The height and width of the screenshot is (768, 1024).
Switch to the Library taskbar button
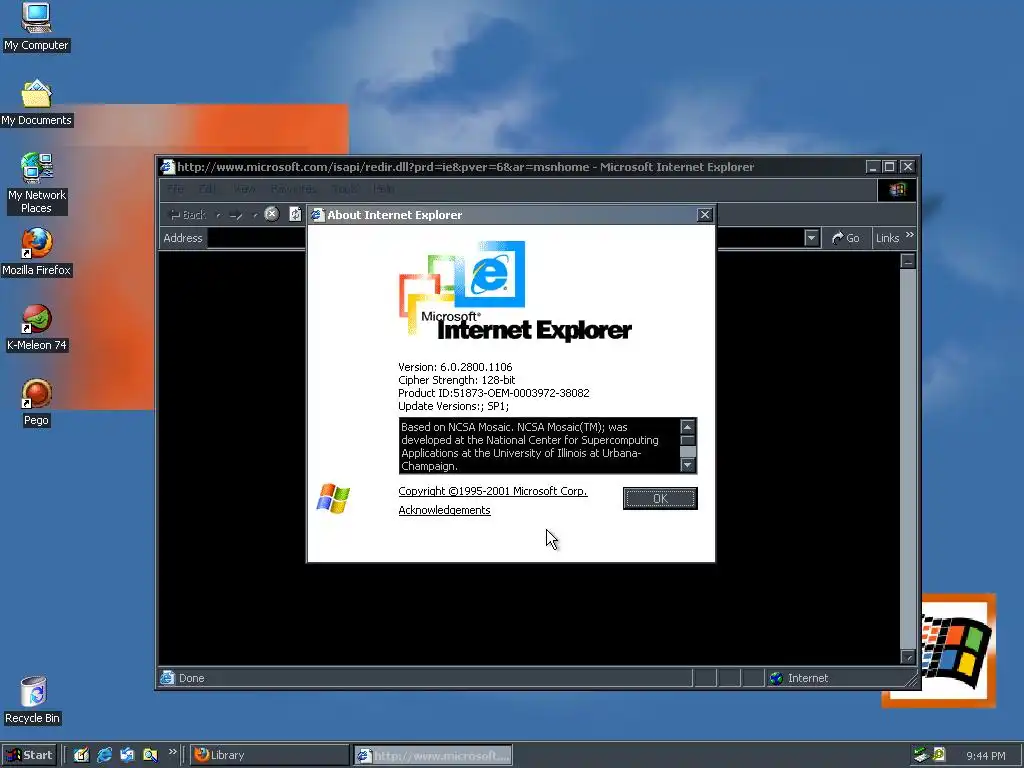coord(270,755)
